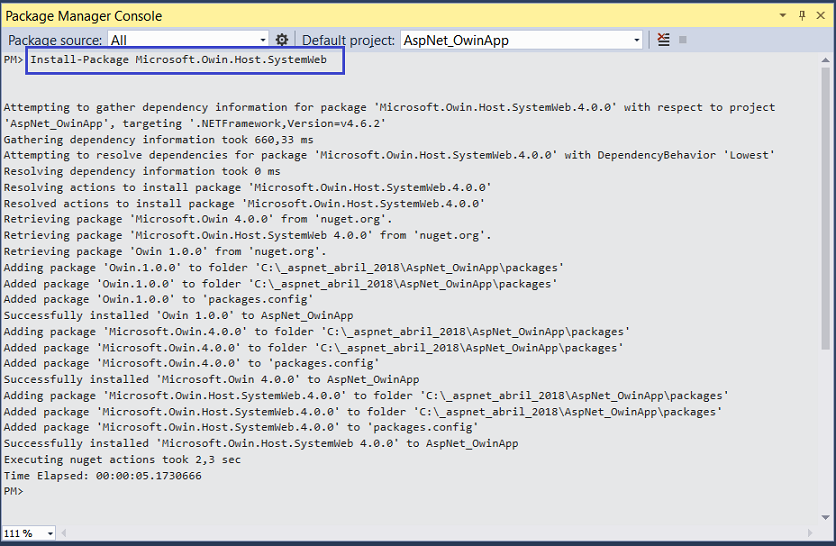Clear the Package Manager Console output
Image resolution: width=836 pixels, height=546 pixels.
pyautogui.click(x=663, y=39)
